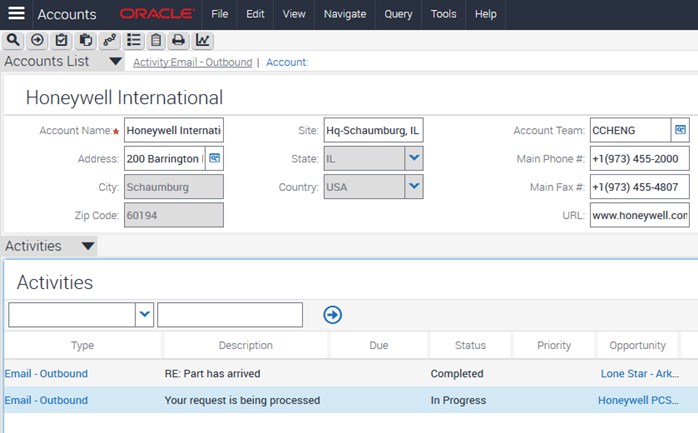Click the Site input field

click(x=373, y=130)
